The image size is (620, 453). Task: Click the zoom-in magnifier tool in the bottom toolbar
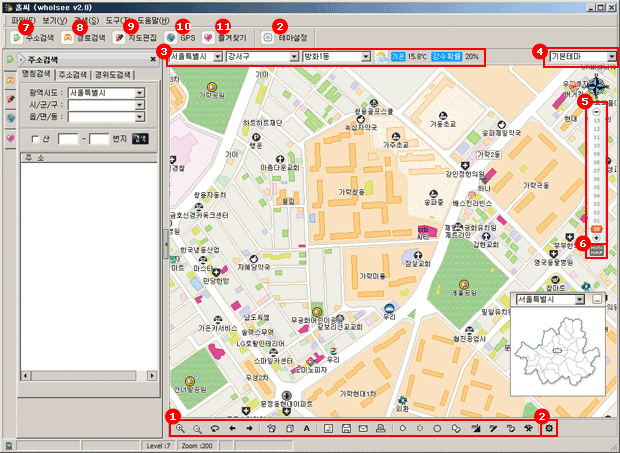[180, 428]
